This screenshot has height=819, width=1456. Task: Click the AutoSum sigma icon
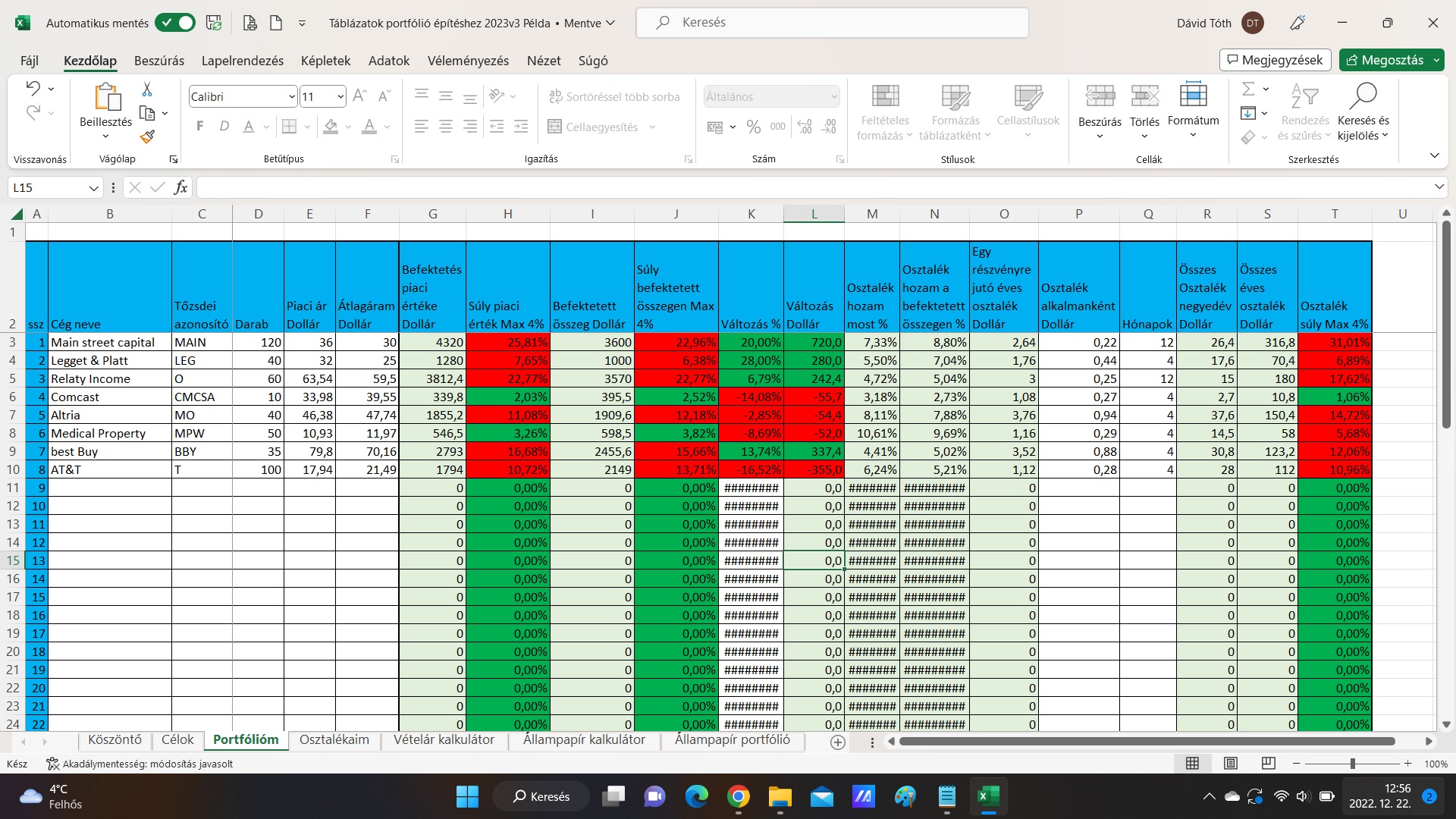1247,89
